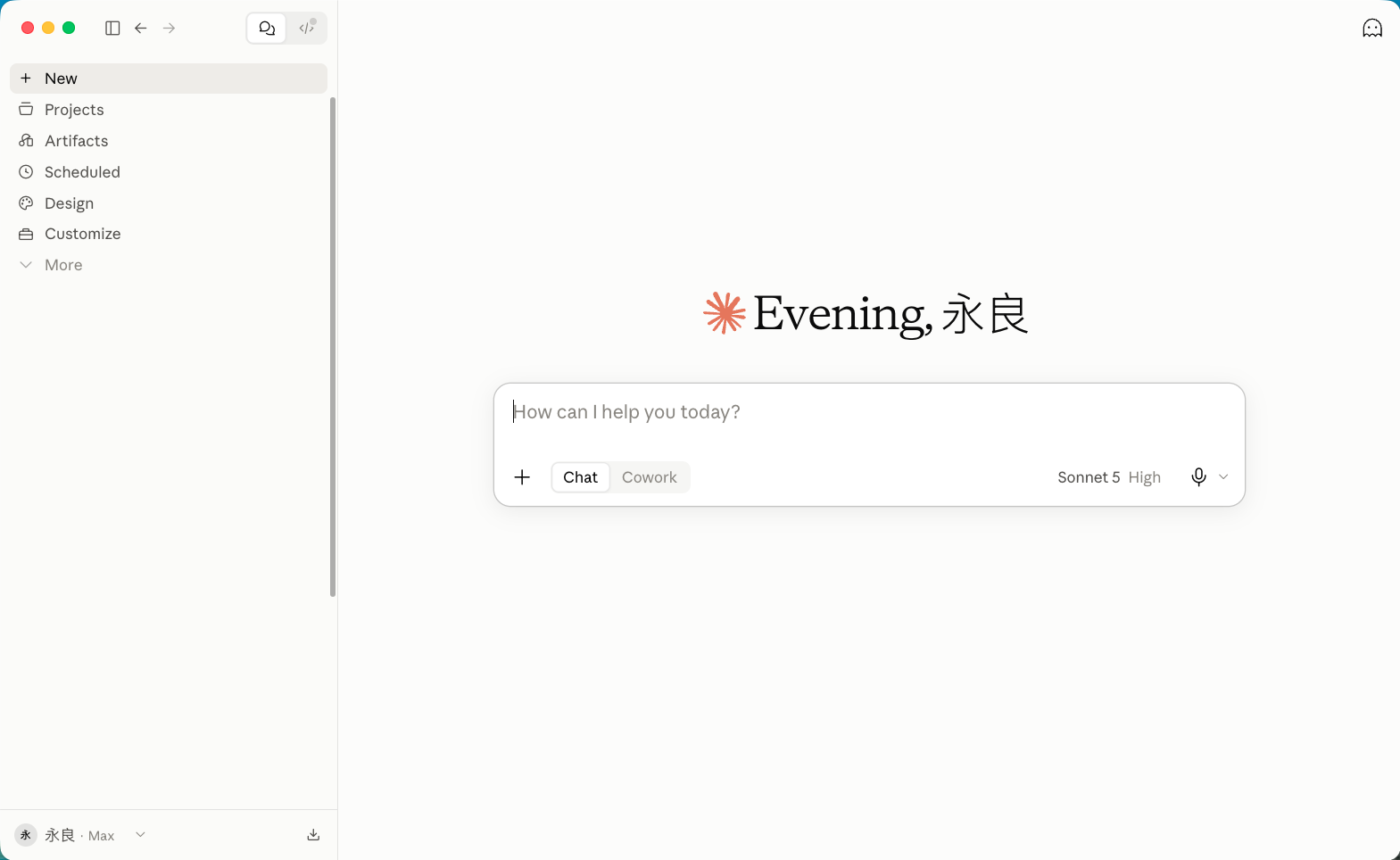Open Artifacts in the sidebar
The image size is (1400, 860).
click(x=169, y=141)
